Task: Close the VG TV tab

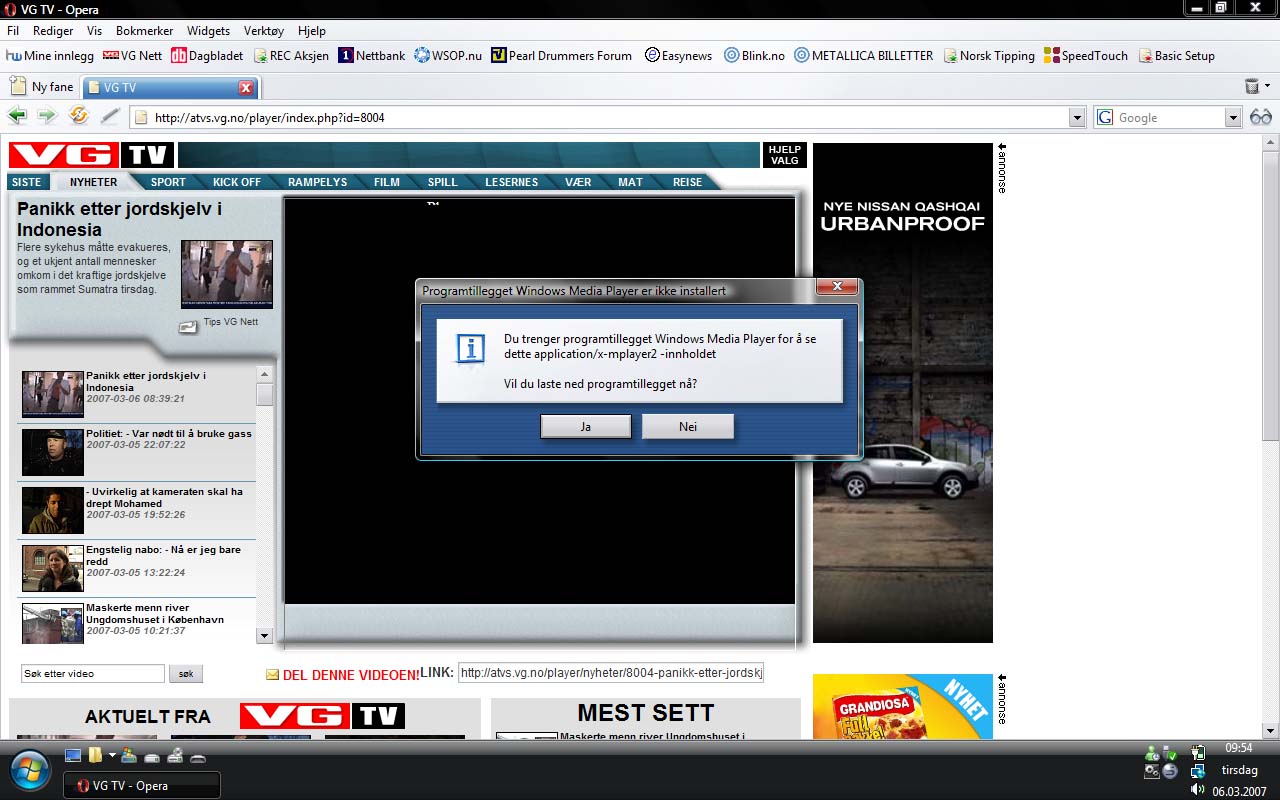Action: tap(246, 88)
